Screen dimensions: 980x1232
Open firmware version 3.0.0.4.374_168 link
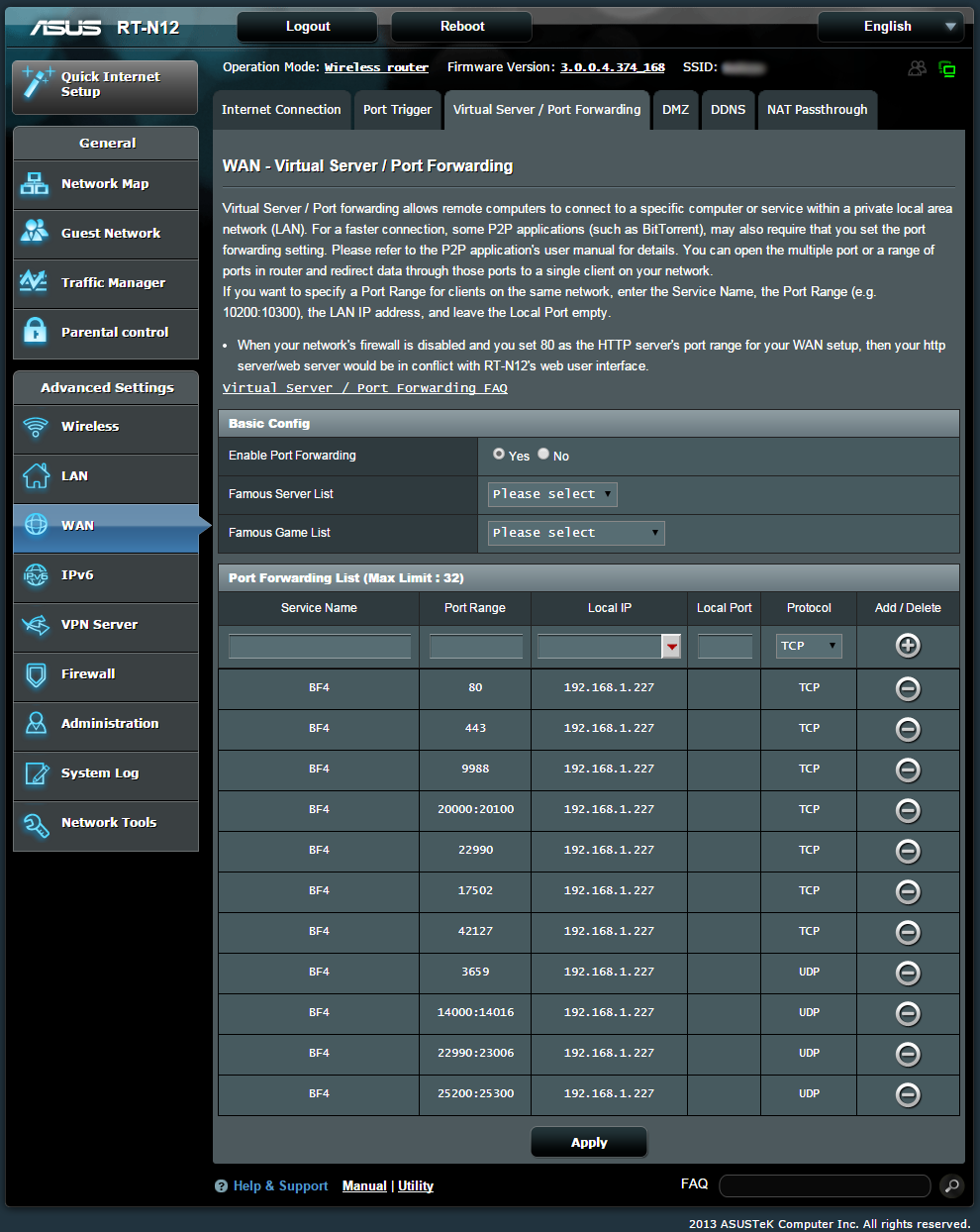pos(613,67)
